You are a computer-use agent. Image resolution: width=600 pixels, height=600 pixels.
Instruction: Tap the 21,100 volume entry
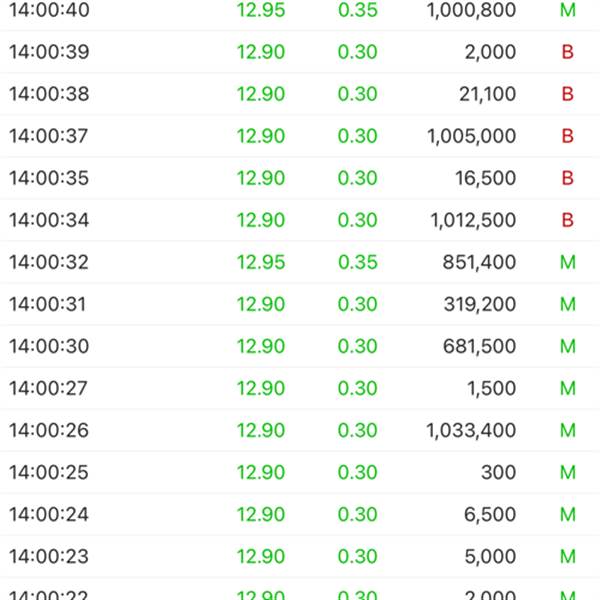click(x=488, y=94)
